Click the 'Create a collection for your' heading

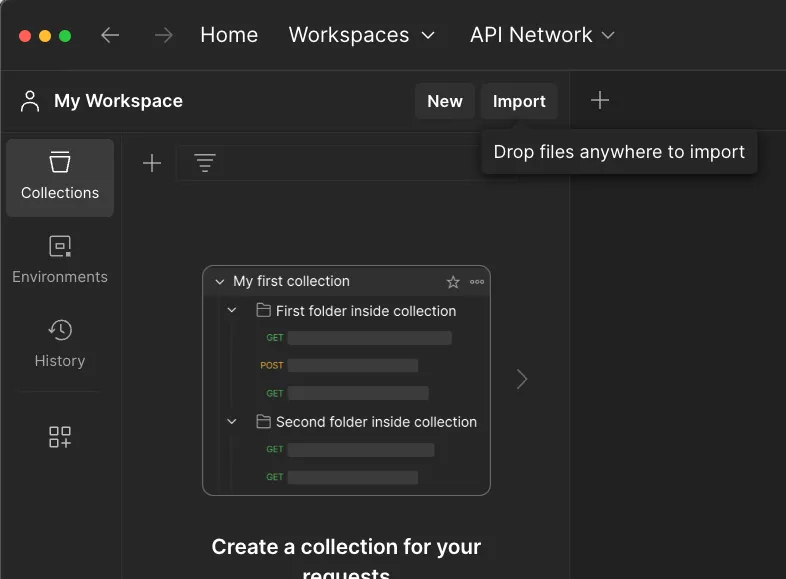[346, 547]
